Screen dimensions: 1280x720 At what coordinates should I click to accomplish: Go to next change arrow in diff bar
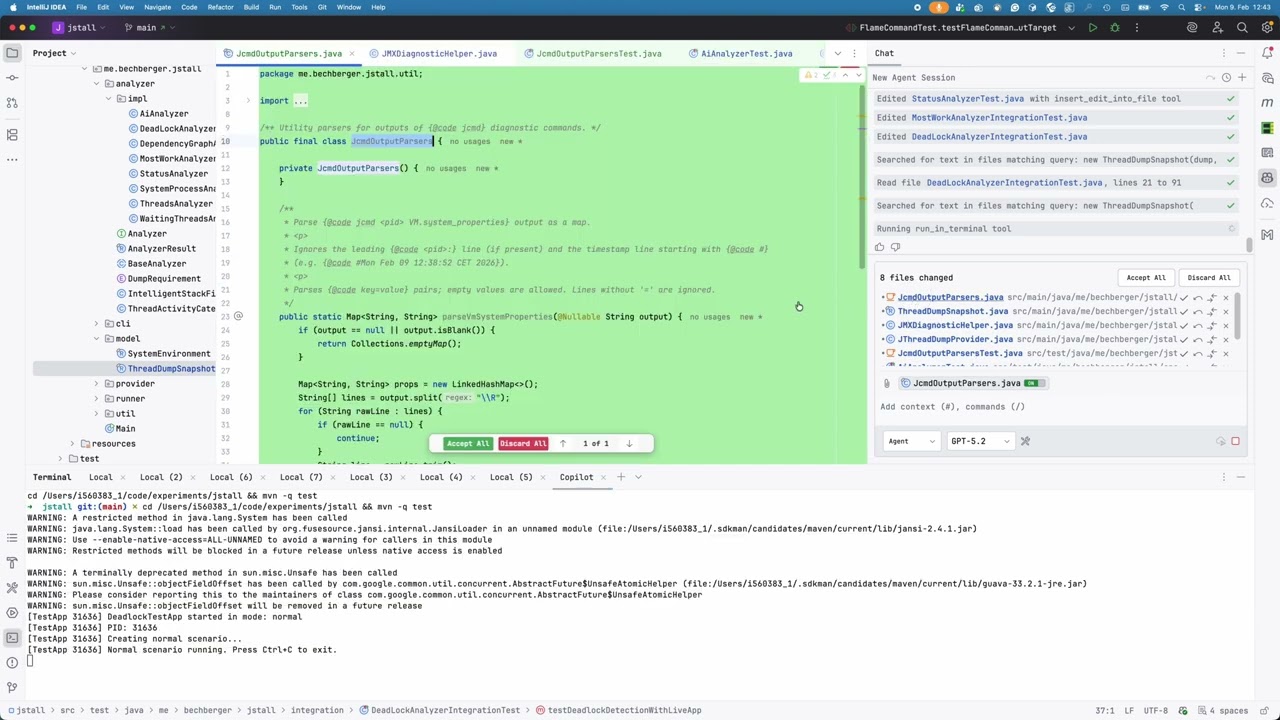[629, 443]
